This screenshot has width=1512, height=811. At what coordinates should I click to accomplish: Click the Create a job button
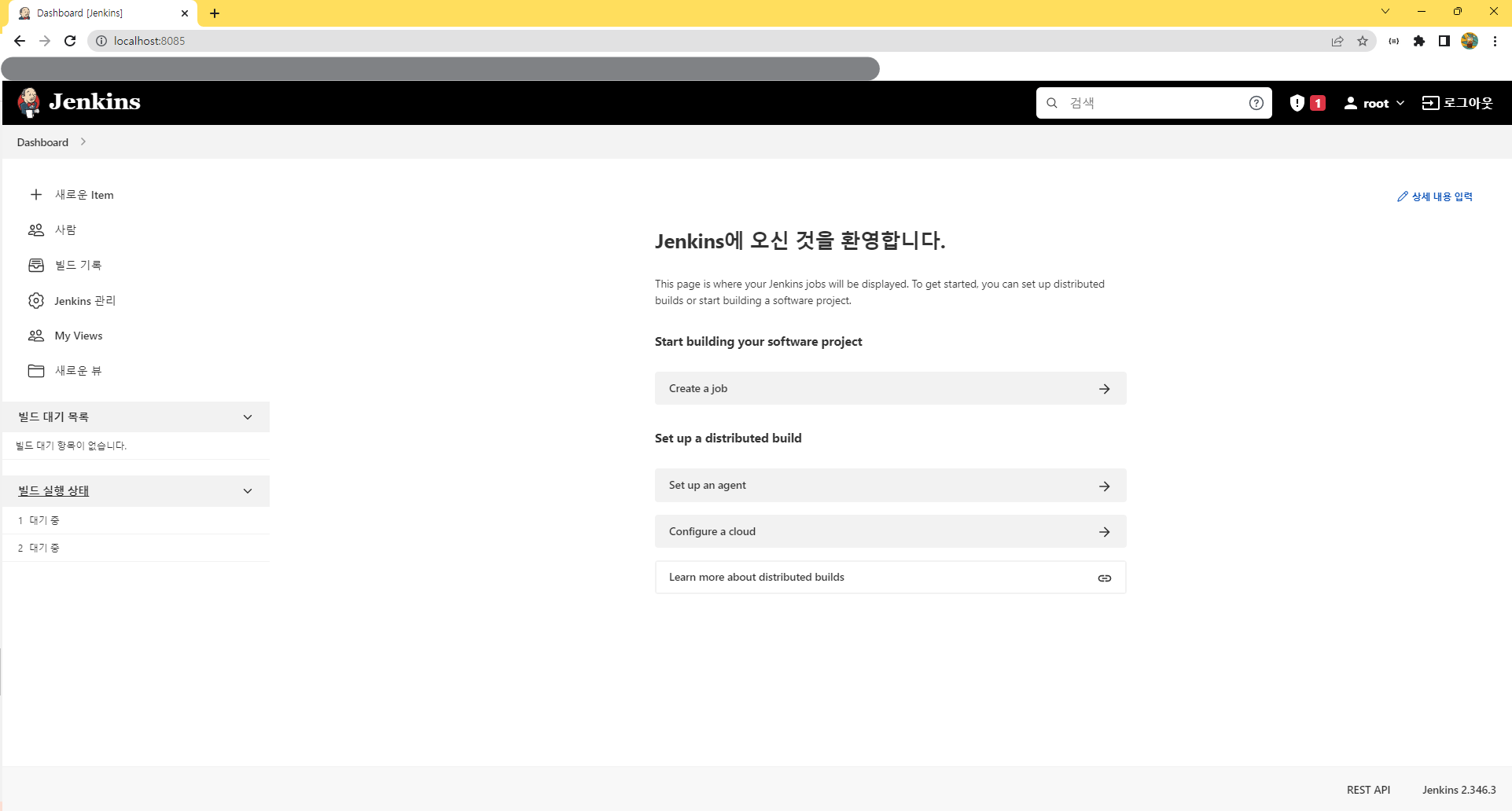890,388
